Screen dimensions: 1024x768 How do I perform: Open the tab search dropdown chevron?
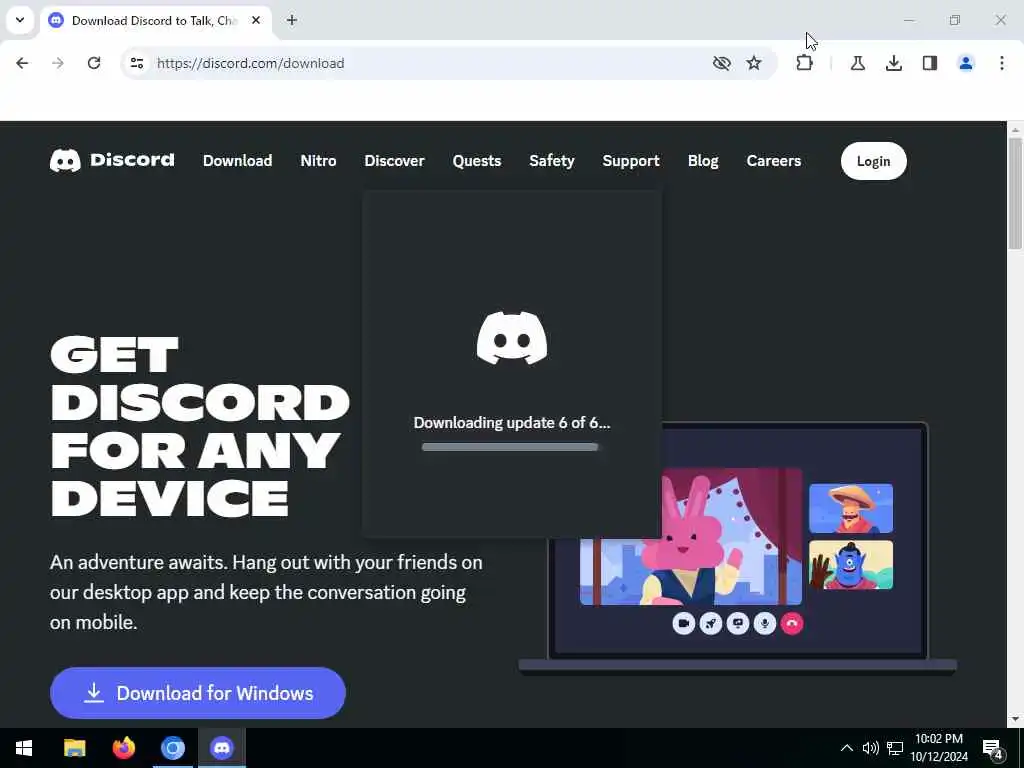point(20,20)
